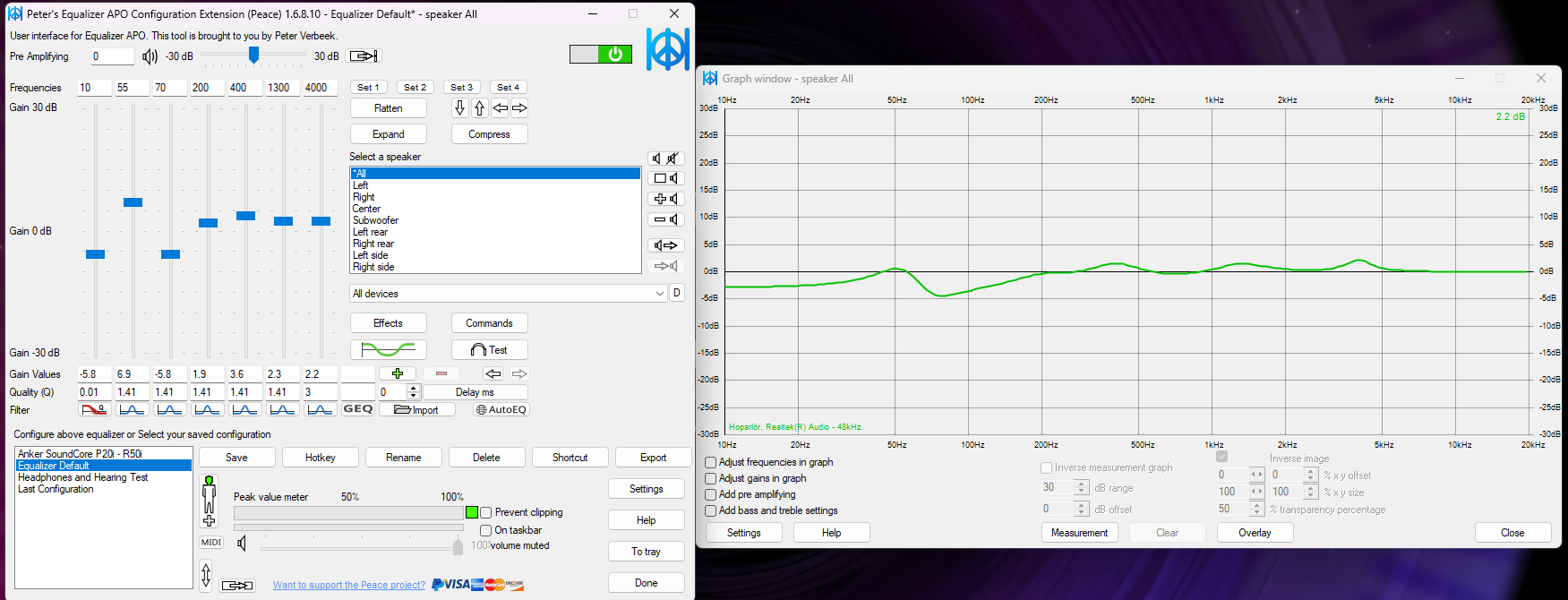
Task: Click the shift gains up arrow
Action: [x=479, y=108]
